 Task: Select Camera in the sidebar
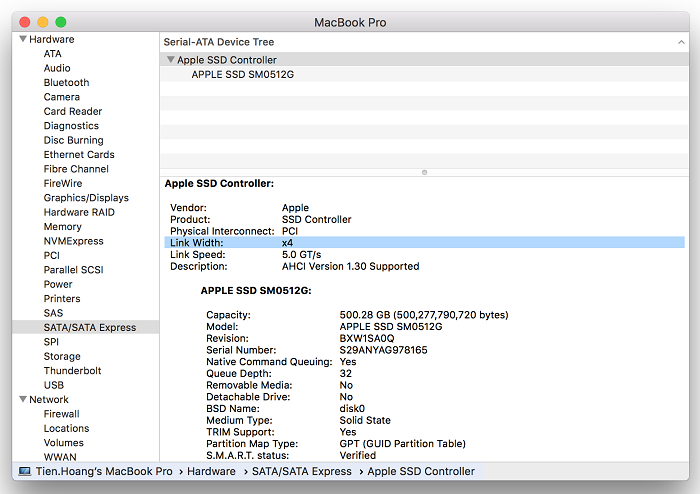pos(62,97)
